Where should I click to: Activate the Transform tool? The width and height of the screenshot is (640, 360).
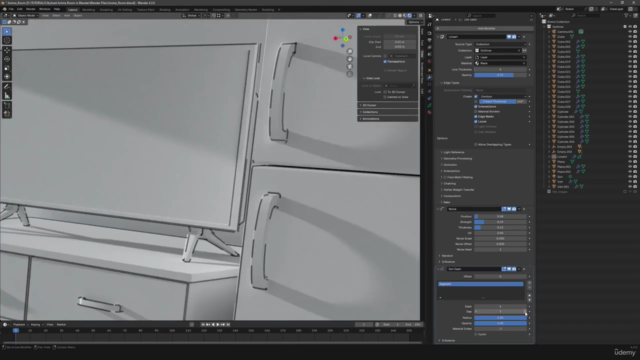pyautogui.click(x=7, y=77)
